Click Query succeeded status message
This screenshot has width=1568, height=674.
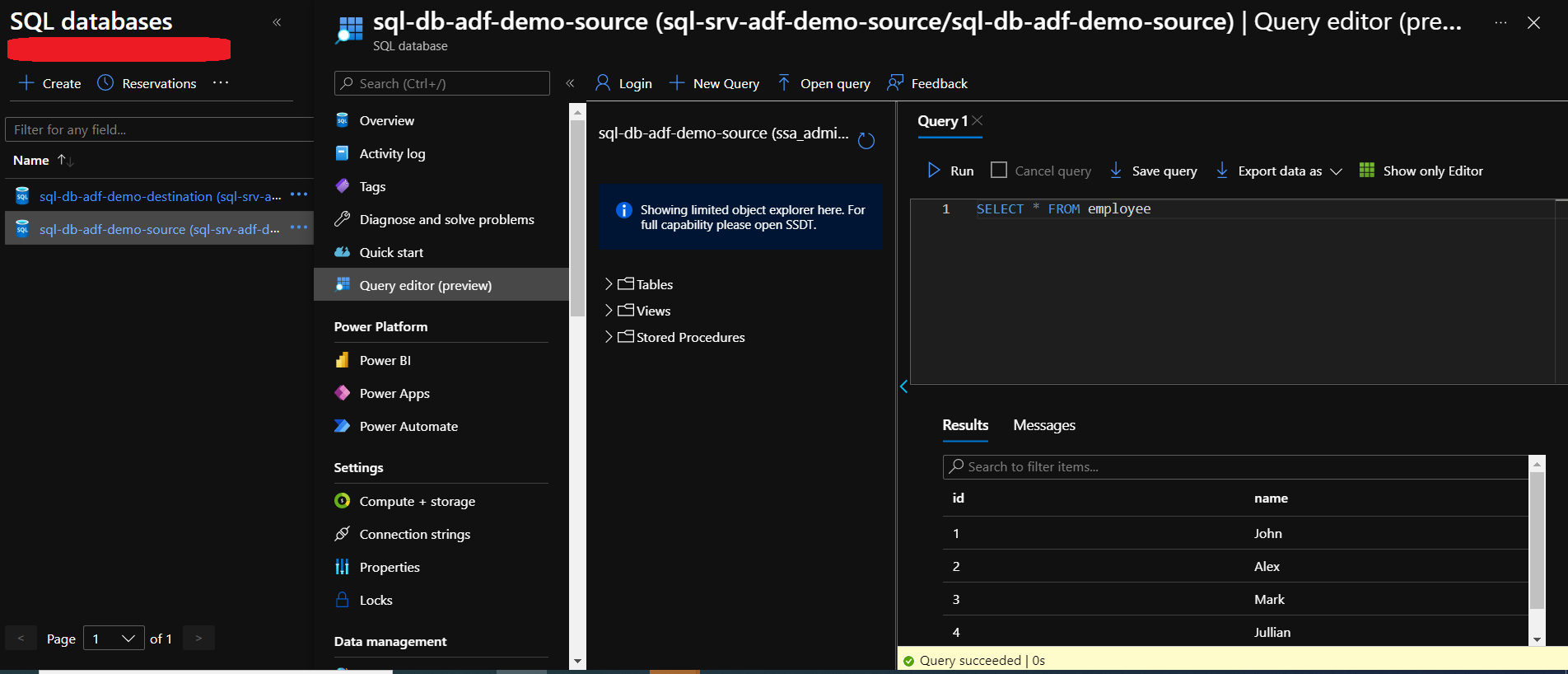click(x=982, y=661)
